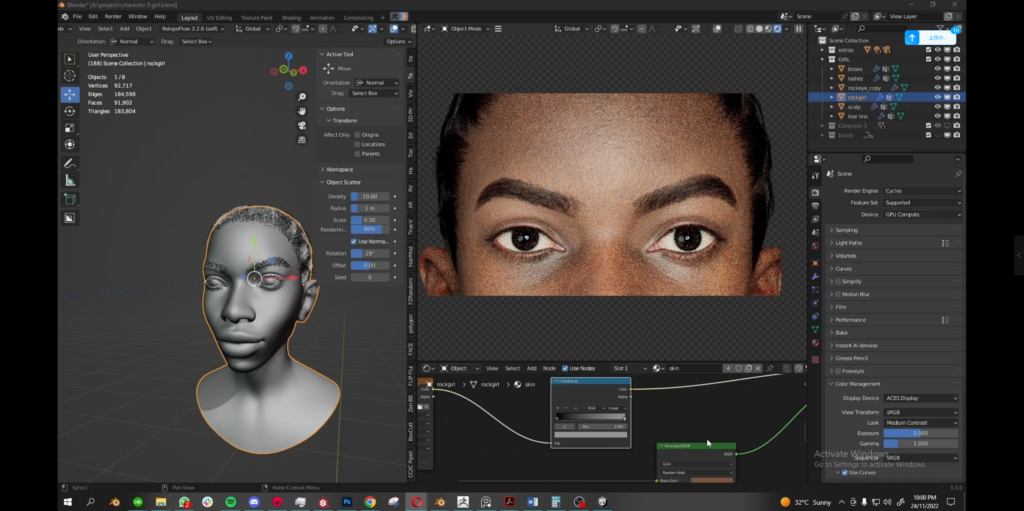Switch to the Compositing workspace tab

[358, 18]
